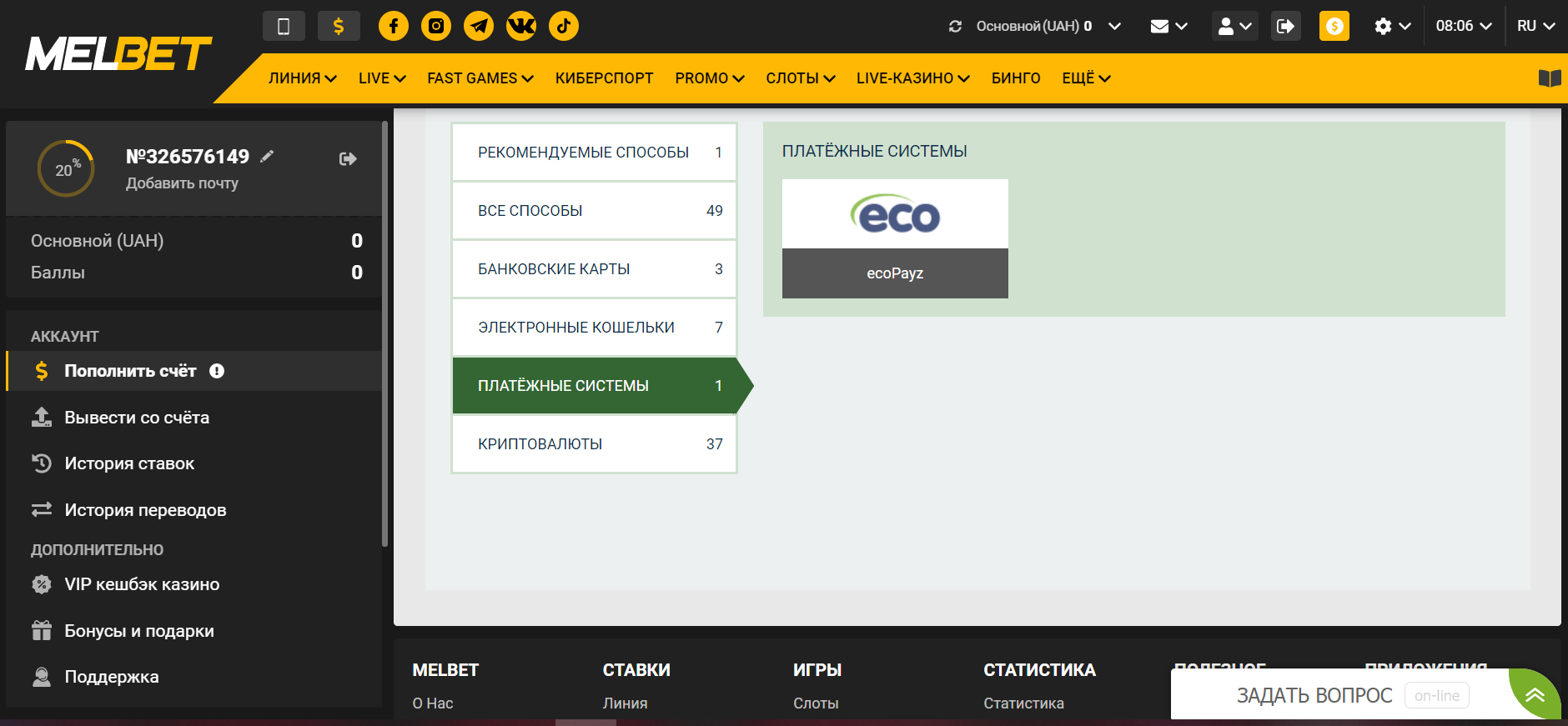The image size is (1568, 726).
Task: Expand the LIVE menu
Action: [382, 78]
